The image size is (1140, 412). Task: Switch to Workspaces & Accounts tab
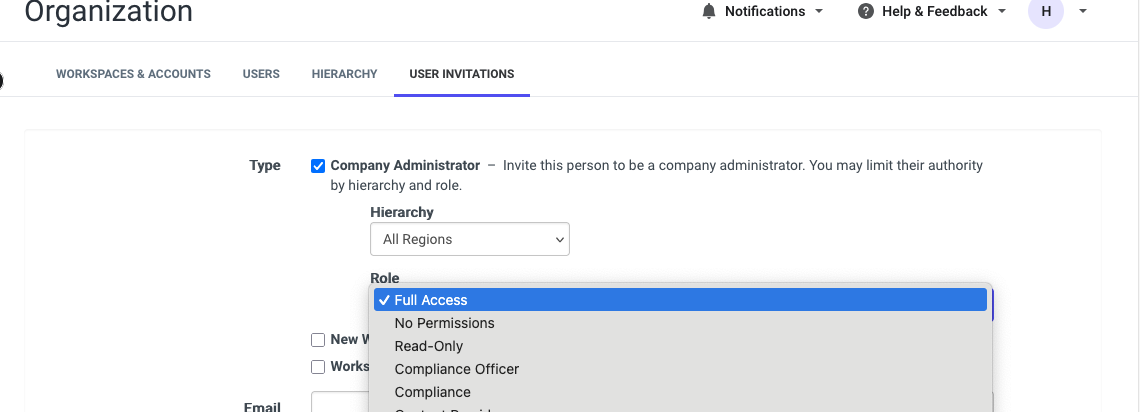tap(133, 74)
